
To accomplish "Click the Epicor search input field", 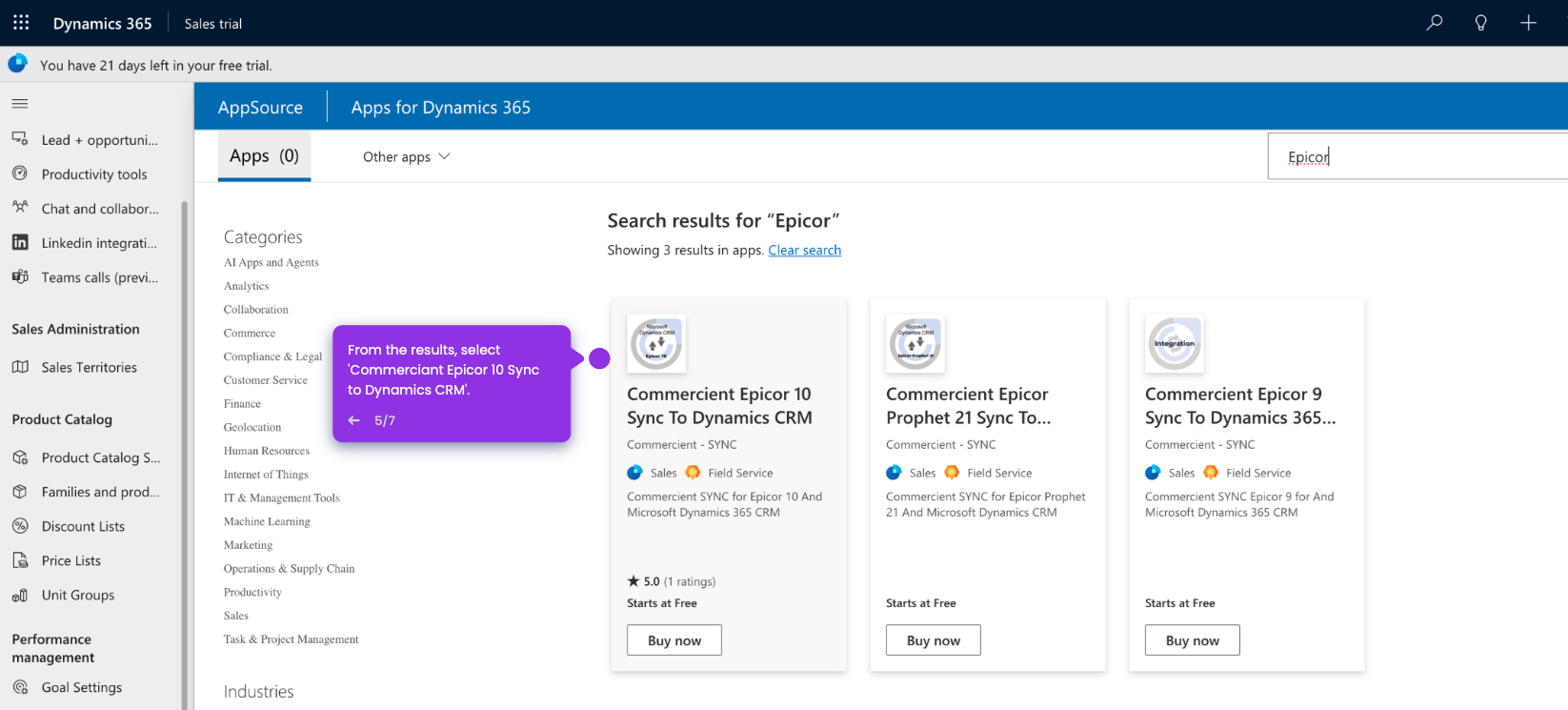I will [1417, 156].
